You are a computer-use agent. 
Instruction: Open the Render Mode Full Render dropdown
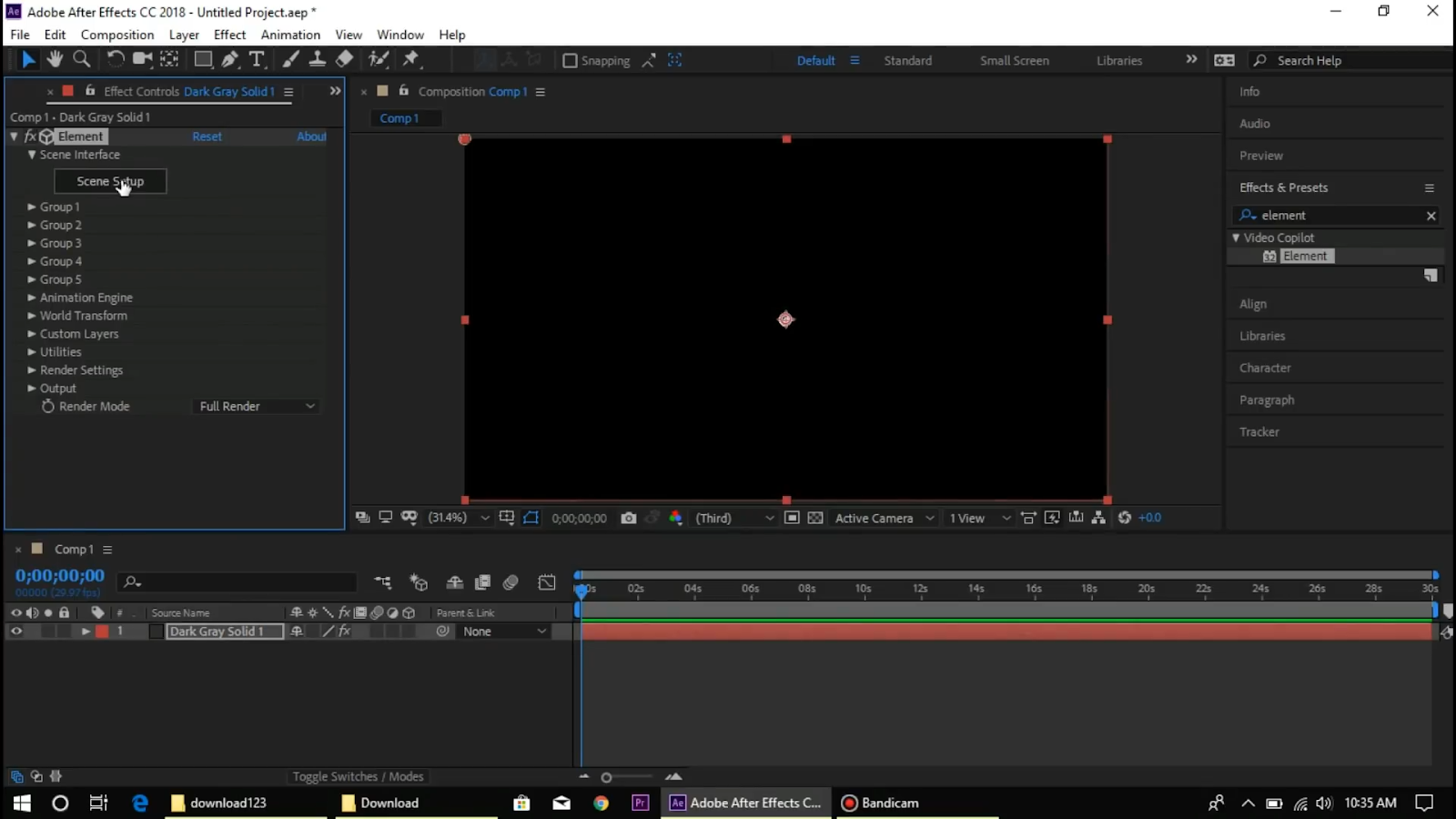tap(257, 407)
